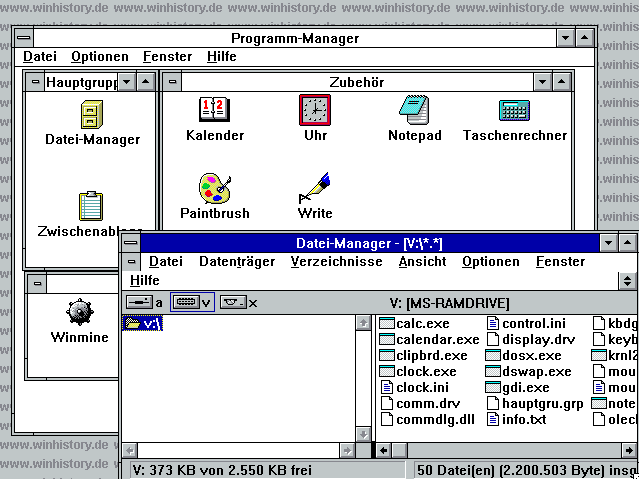Viewport: 639px width, 479px height.
Task: Open Optionen menu in Programm-Manager
Action: coord(99,56)
